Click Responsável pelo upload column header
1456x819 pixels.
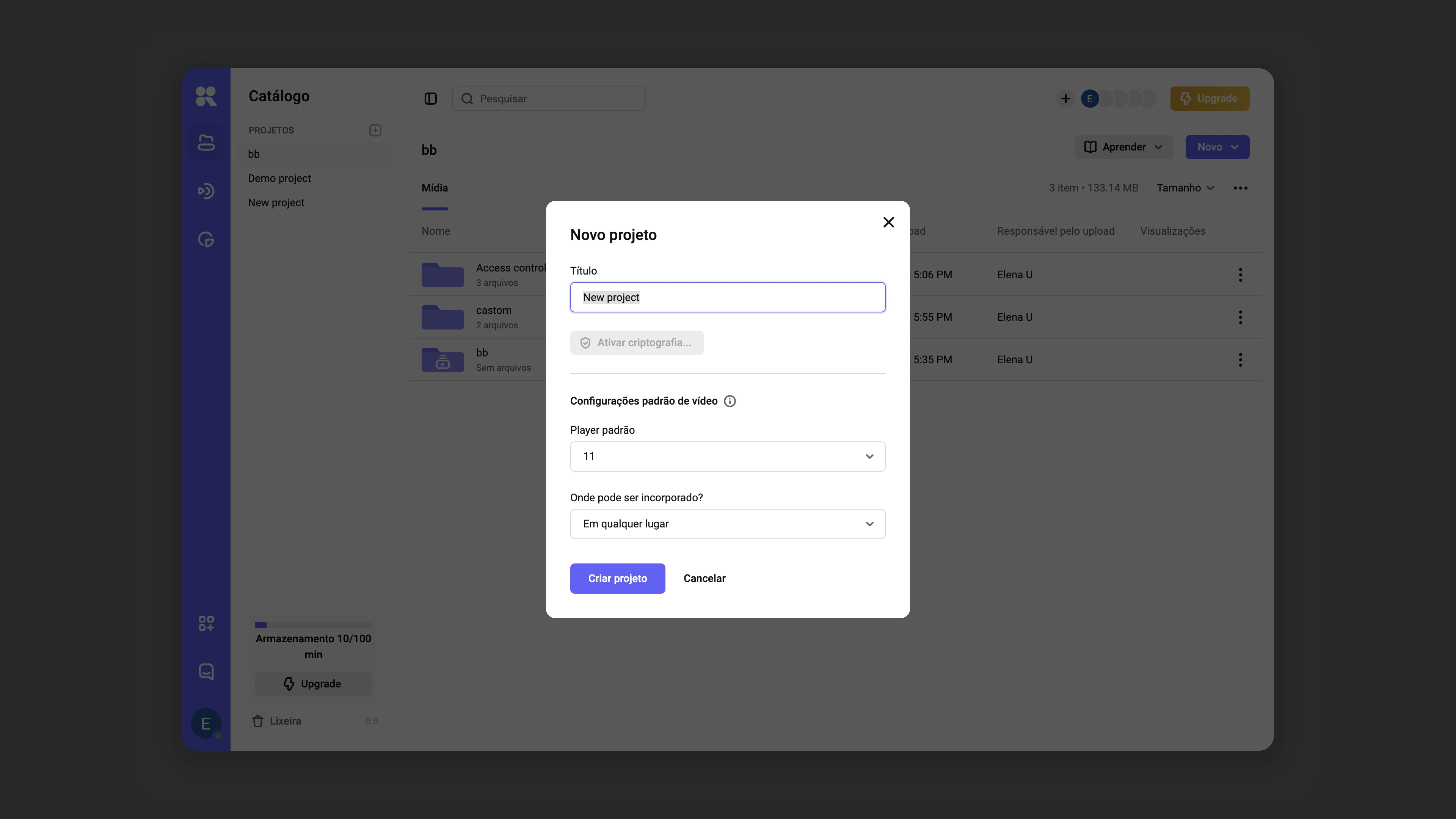coord(1056,231)
